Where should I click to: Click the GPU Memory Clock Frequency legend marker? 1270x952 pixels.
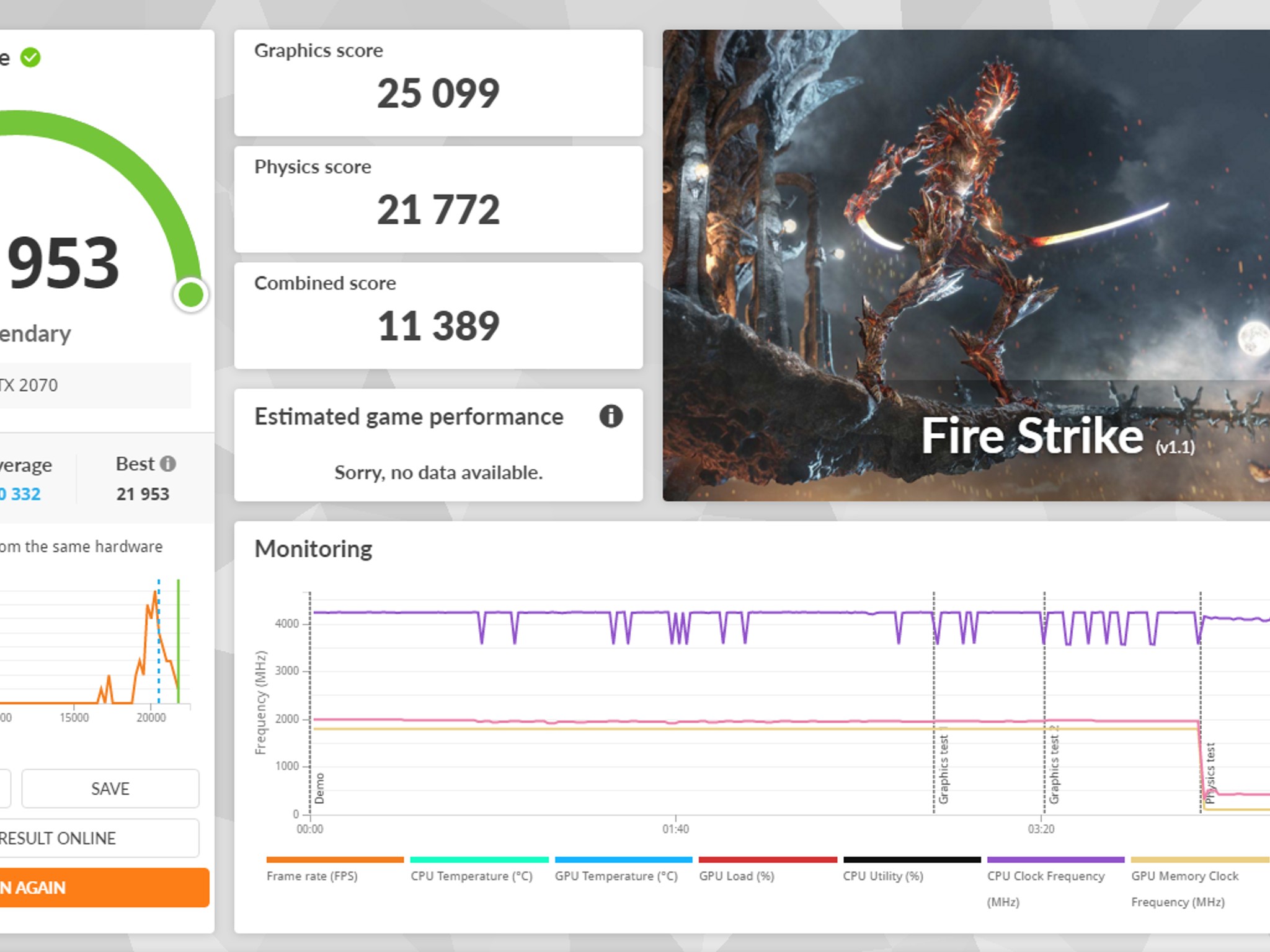pos(1201,859)
